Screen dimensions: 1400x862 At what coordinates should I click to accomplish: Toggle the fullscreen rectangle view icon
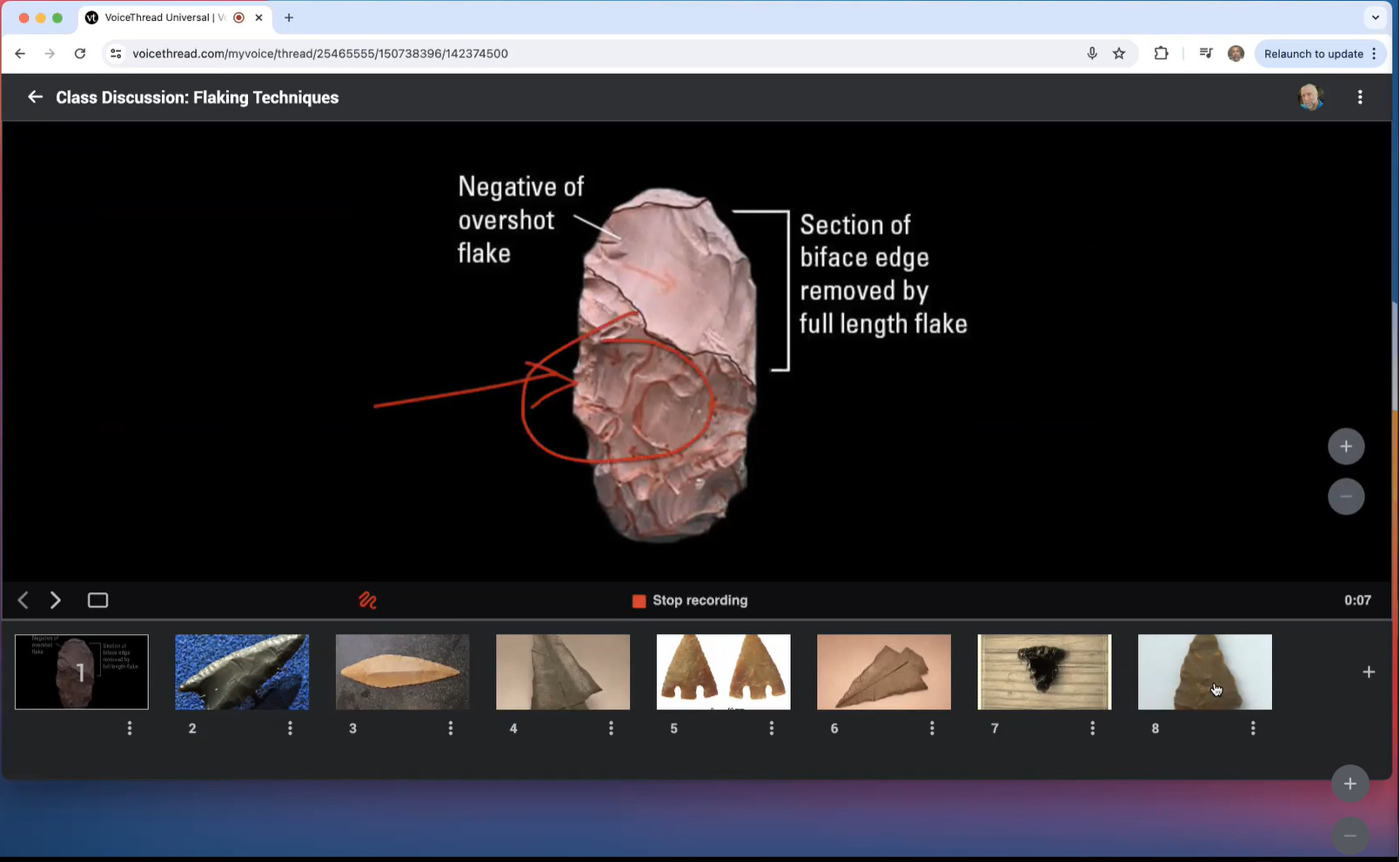pyautogui.click(x=97, y=600)
